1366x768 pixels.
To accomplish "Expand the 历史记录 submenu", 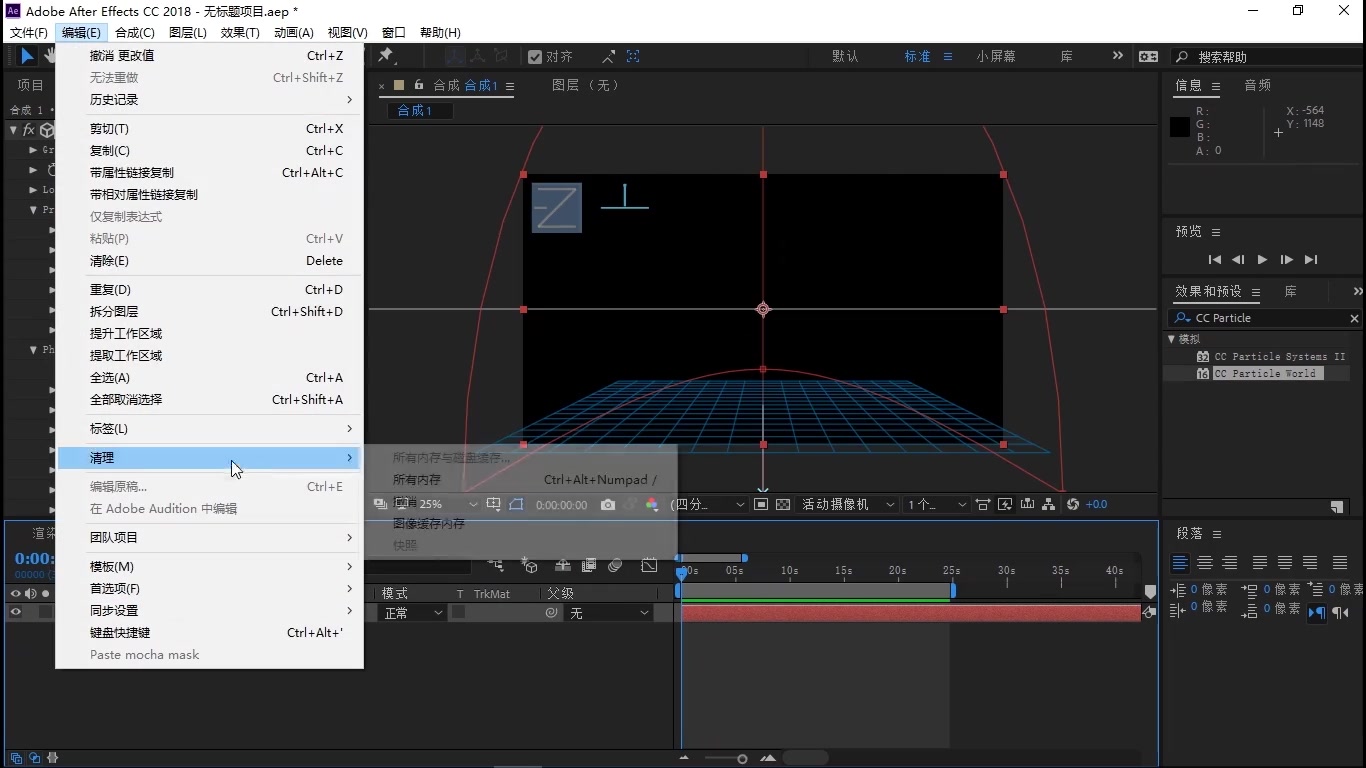I will click(x=209, y=100).
